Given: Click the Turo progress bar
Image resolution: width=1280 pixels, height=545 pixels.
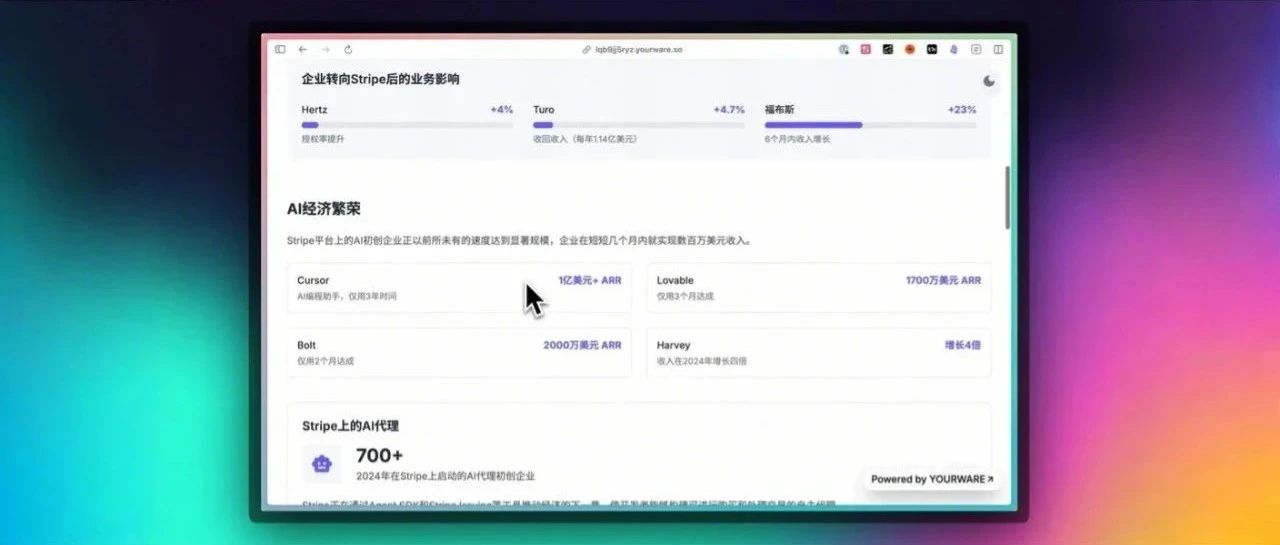Looking at the screenshot, I should [x=639, y=125].
